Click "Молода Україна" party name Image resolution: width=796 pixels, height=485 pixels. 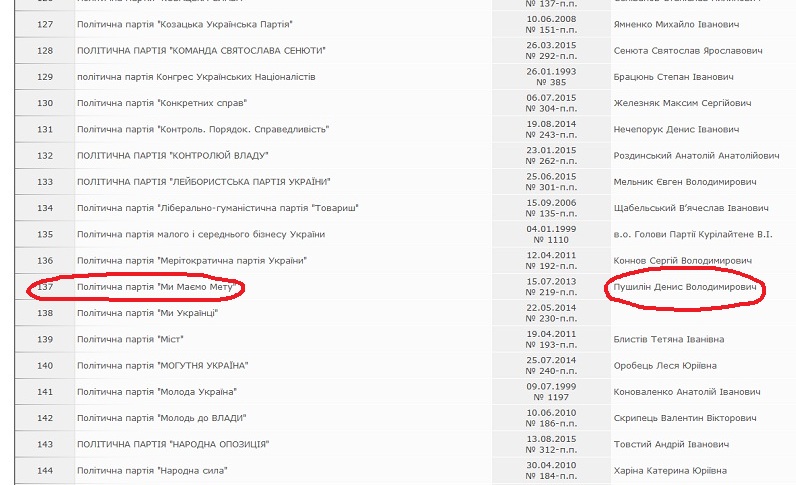tap(157, 391)
